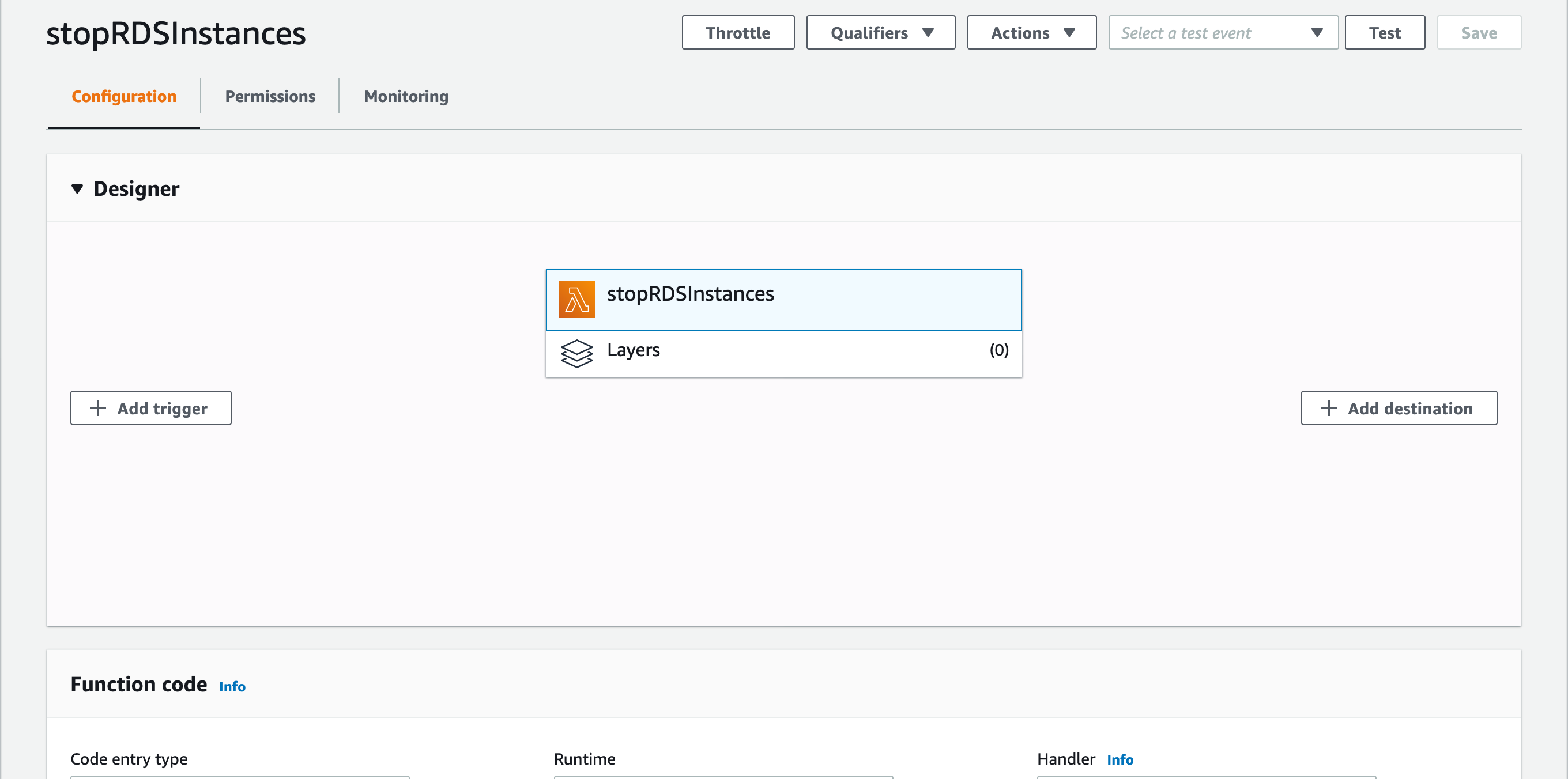Switch to the Monitoring tab
Viewport: 1568px width, 779px height.
coord(406,96)
